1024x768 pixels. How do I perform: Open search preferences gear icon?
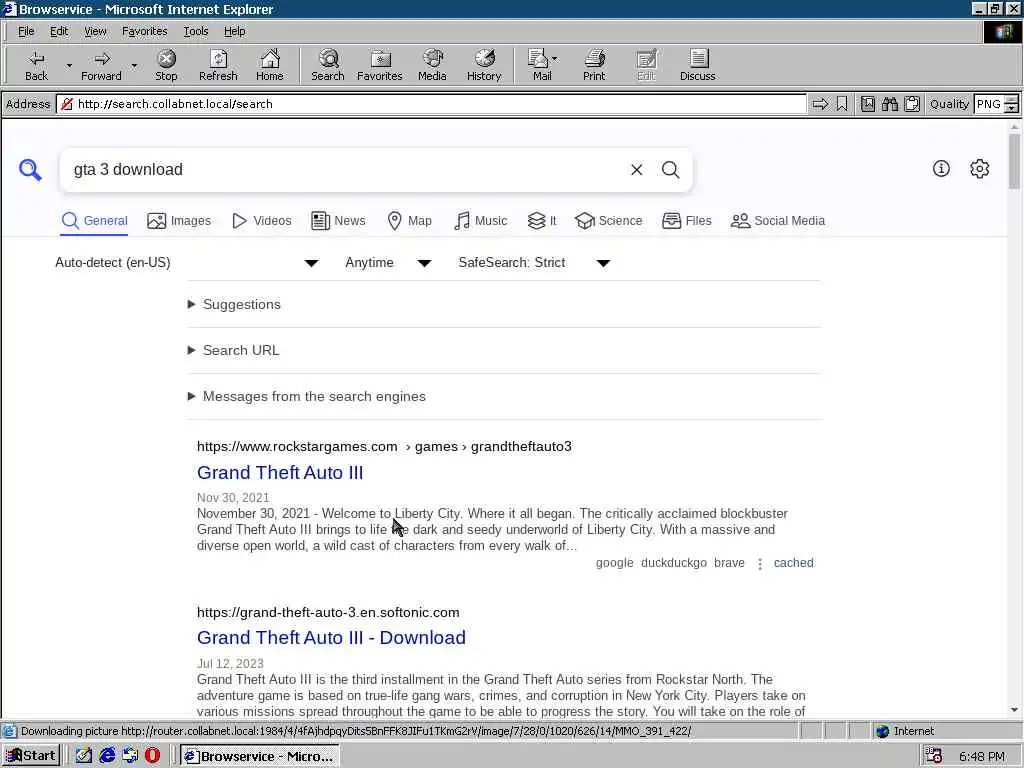coord(980,168)
